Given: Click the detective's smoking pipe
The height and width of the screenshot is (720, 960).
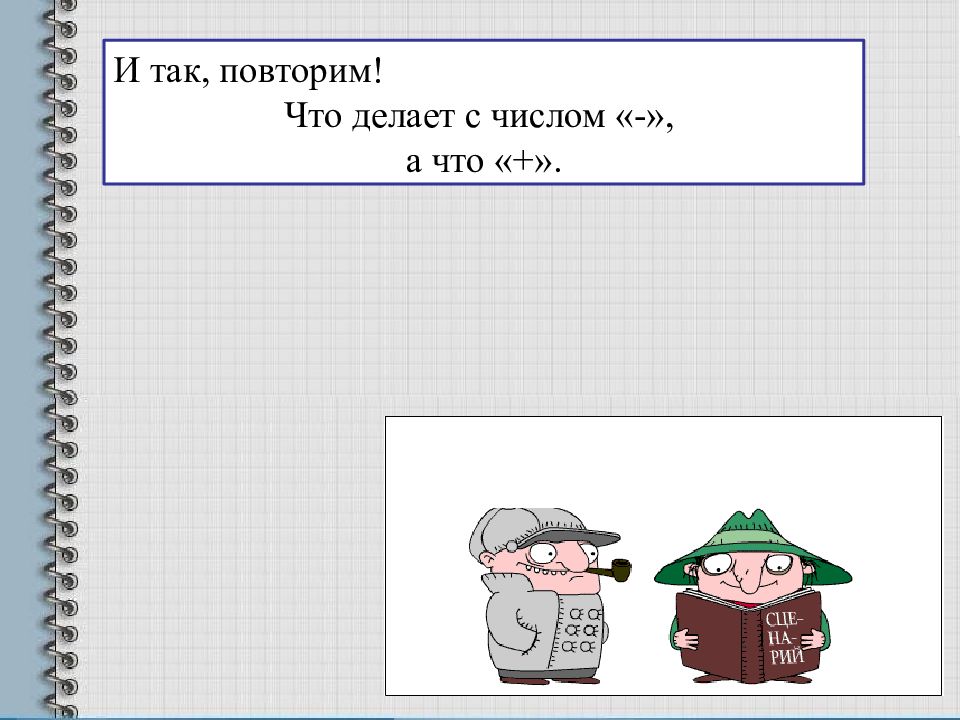Looking at the screenshot, I should coord(610,571).
